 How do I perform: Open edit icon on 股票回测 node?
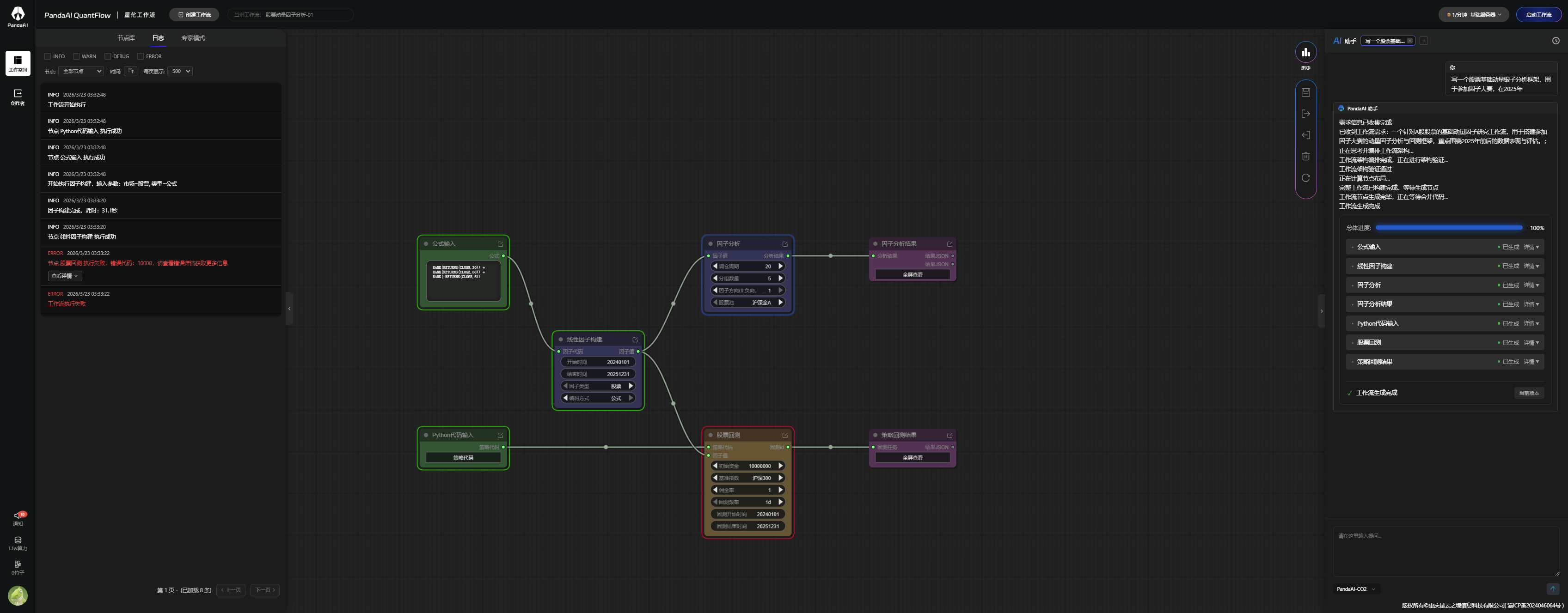point(784,436)
